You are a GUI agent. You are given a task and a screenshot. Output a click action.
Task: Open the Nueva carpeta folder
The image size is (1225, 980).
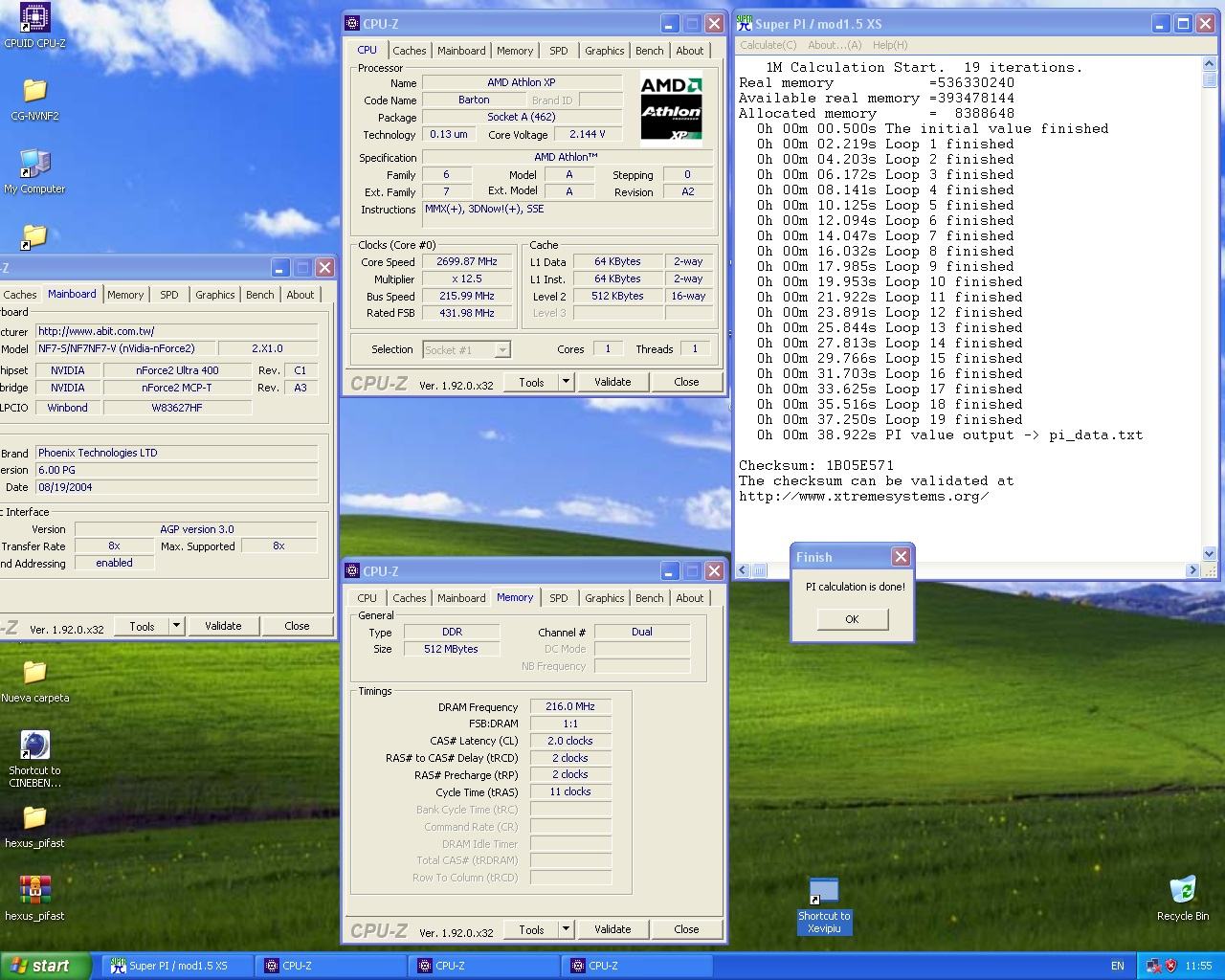[x=34, y=673]
